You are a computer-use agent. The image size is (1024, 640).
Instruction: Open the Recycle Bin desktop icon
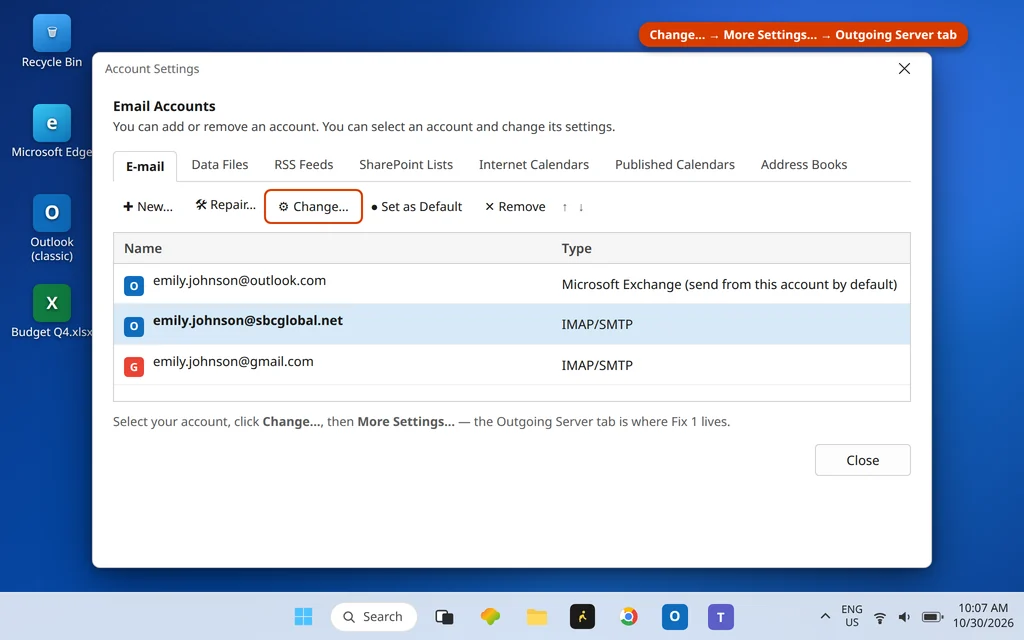click(52, 42)
